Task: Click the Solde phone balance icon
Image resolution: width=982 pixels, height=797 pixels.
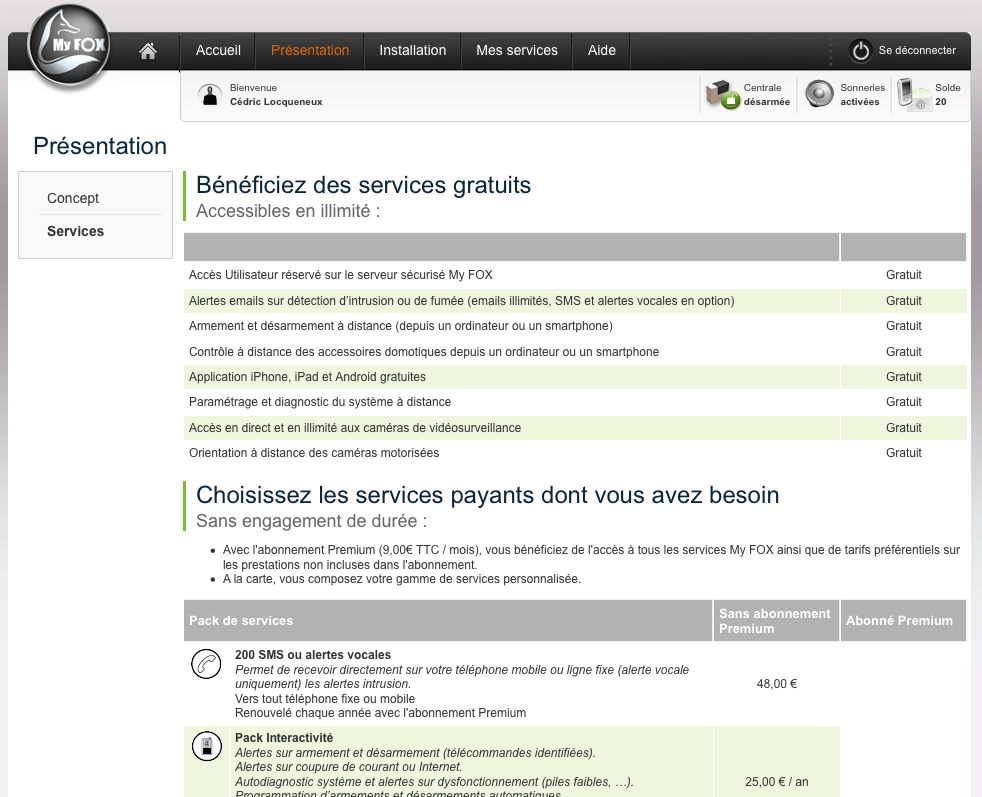Action: [x=912, y=94]
